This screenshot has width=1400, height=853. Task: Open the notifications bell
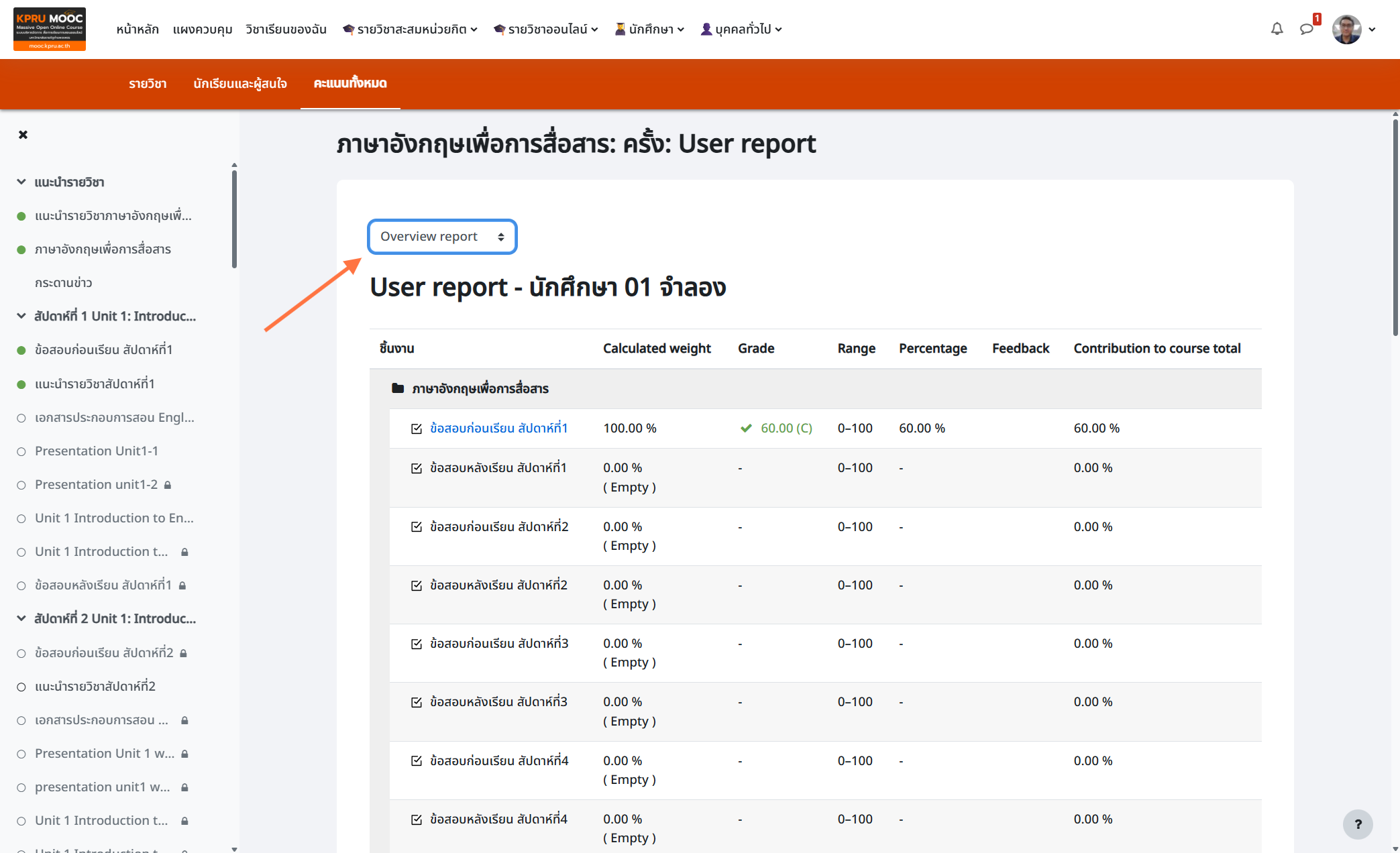click(x=1277, y=29)
